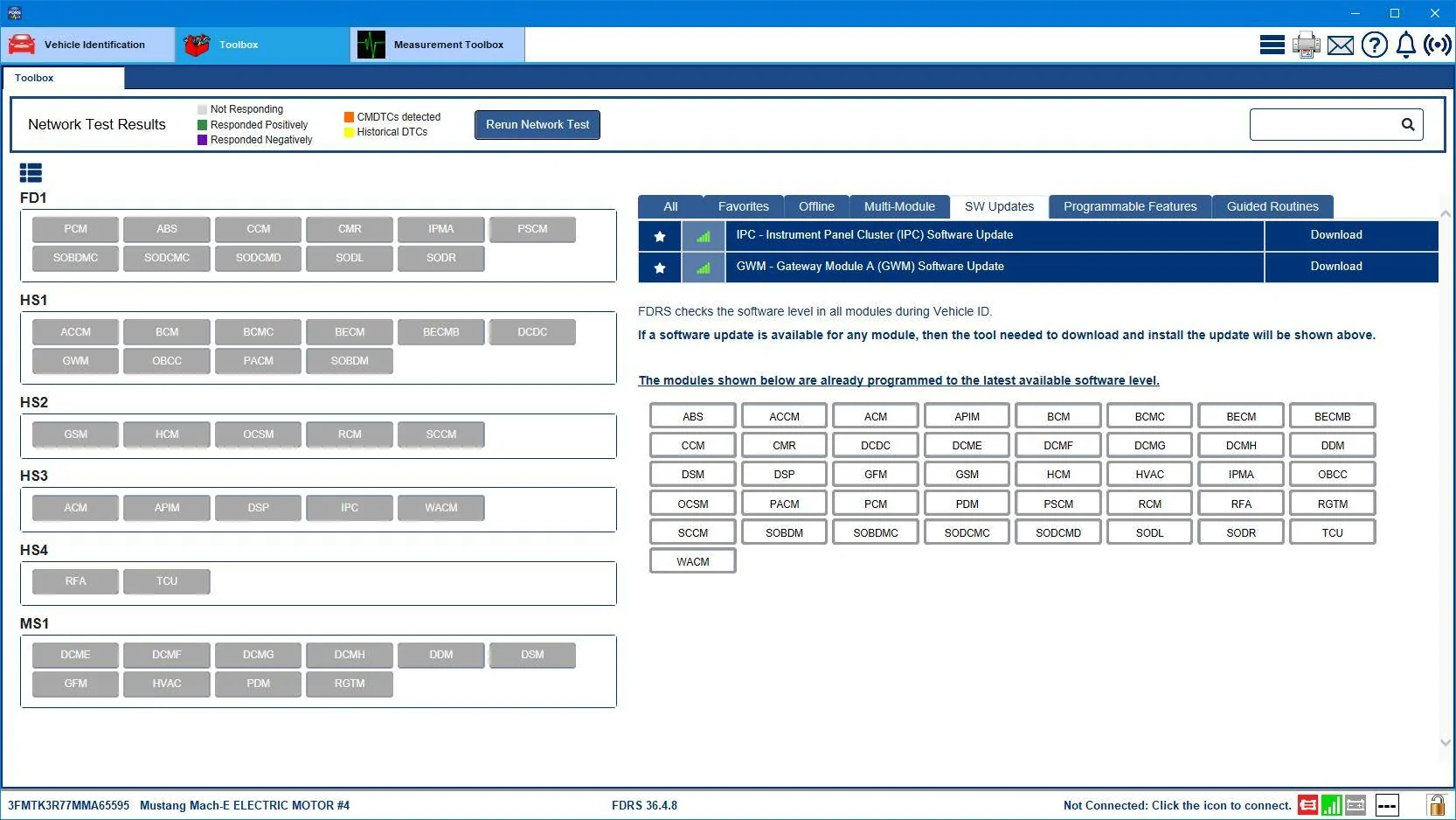Click FDRS 36.4.8 version text
This screenshot has height=820, width=1456.
(x=644, y=805)
